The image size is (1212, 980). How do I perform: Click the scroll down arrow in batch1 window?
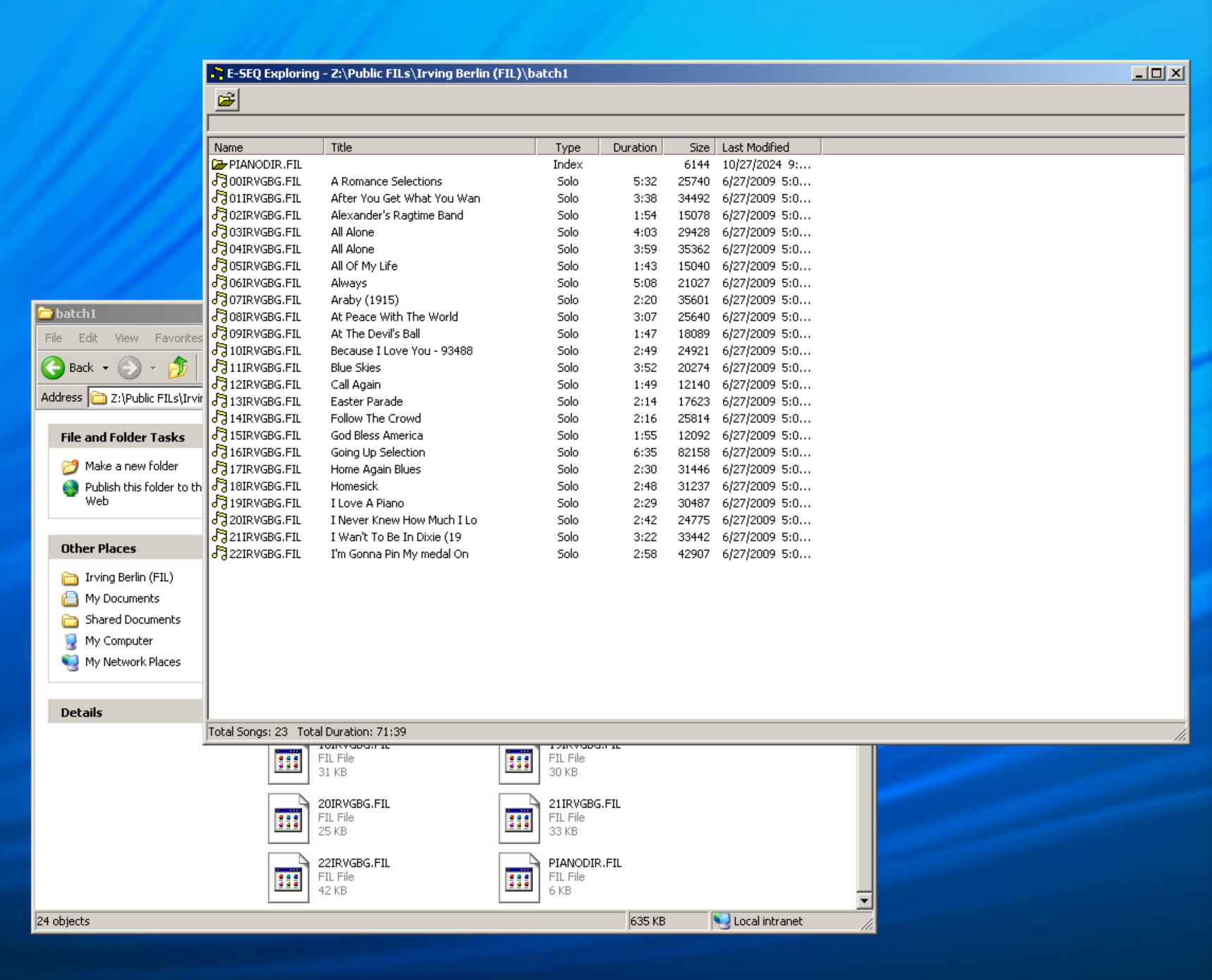(864, 900)
